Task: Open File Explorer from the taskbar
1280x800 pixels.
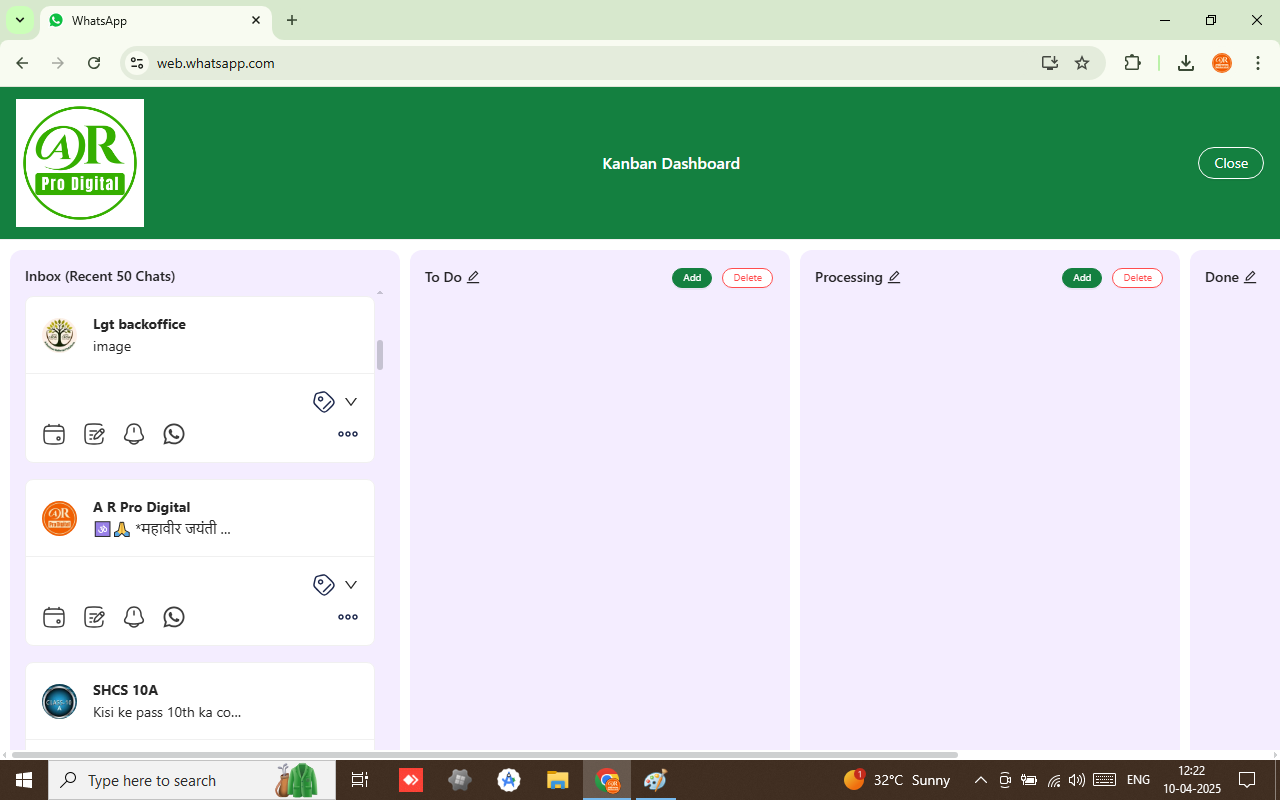Action: (558, 780)
